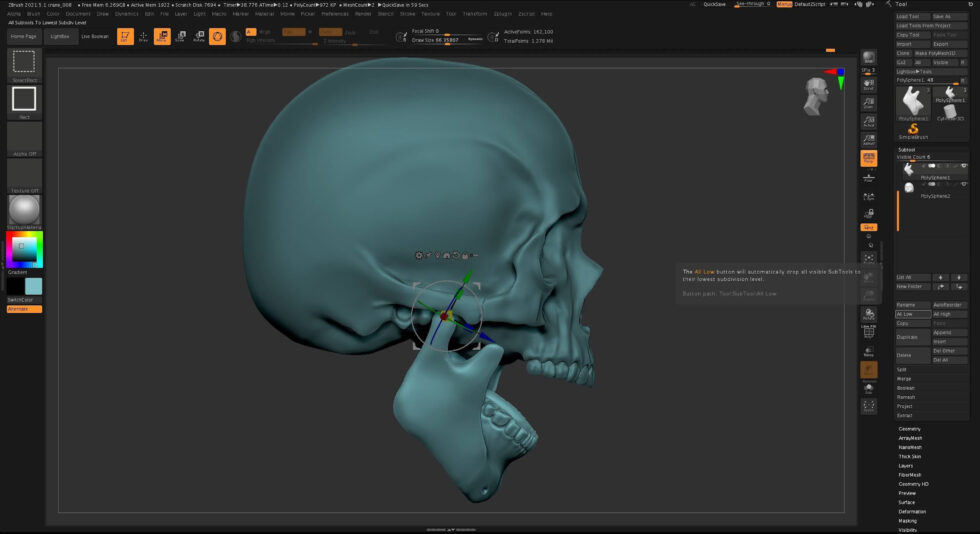Open the material sphere picker
This screenshot has height=534, width=980.
pyautogui.click(x=24, y=209)
